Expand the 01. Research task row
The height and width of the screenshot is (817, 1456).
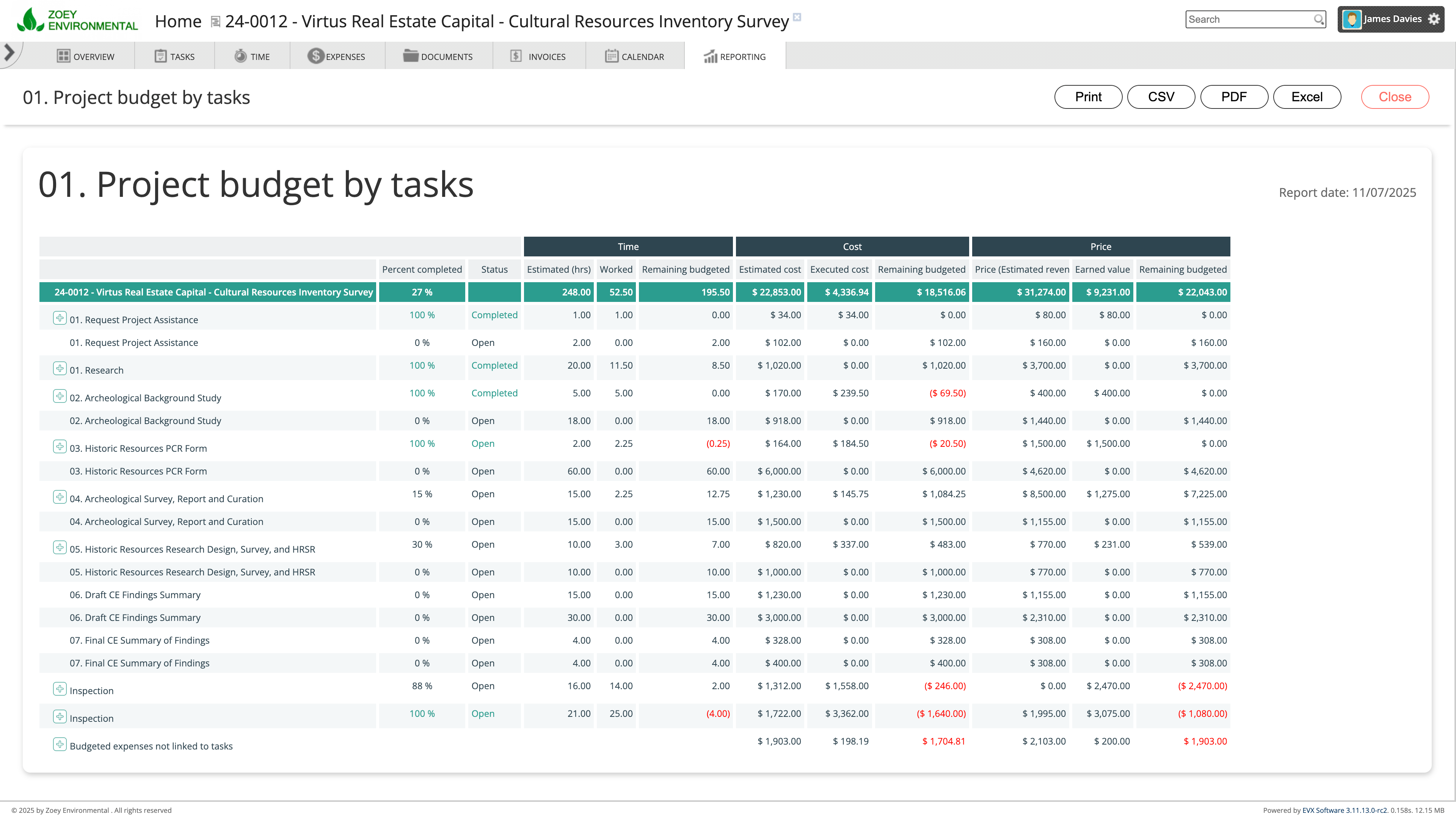(x=60, y=369)
